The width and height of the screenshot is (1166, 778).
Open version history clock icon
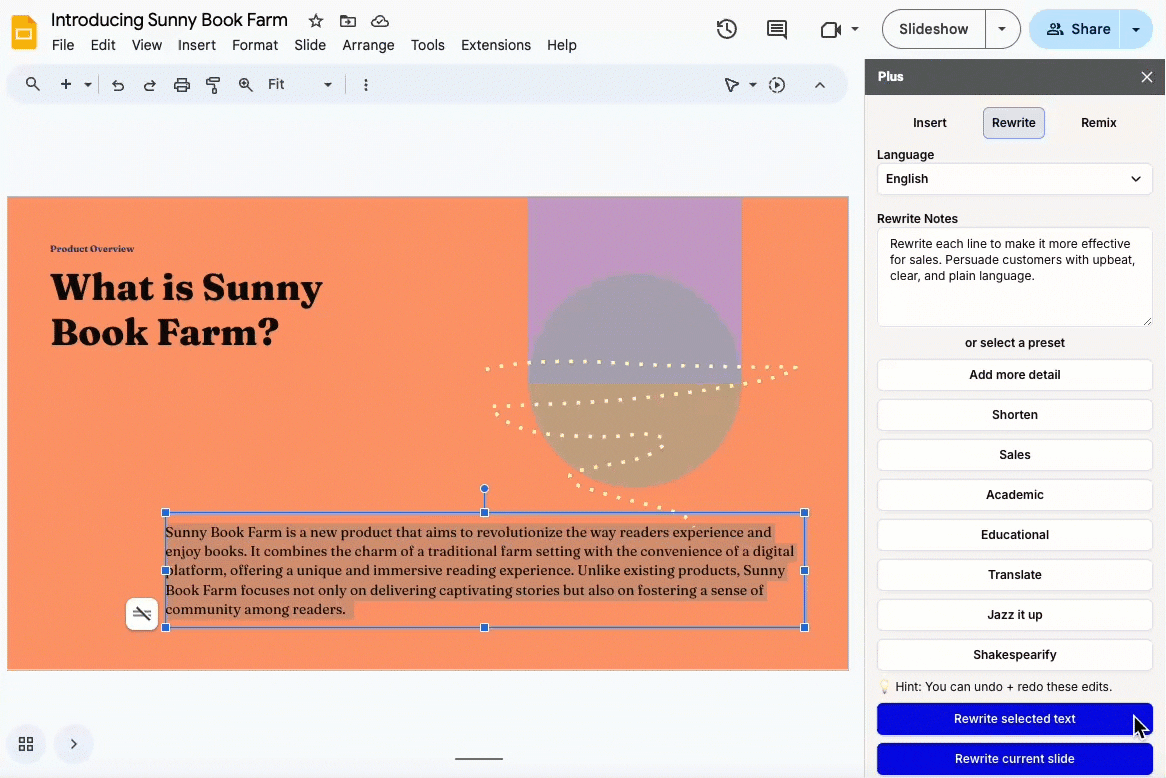(727, 29)
